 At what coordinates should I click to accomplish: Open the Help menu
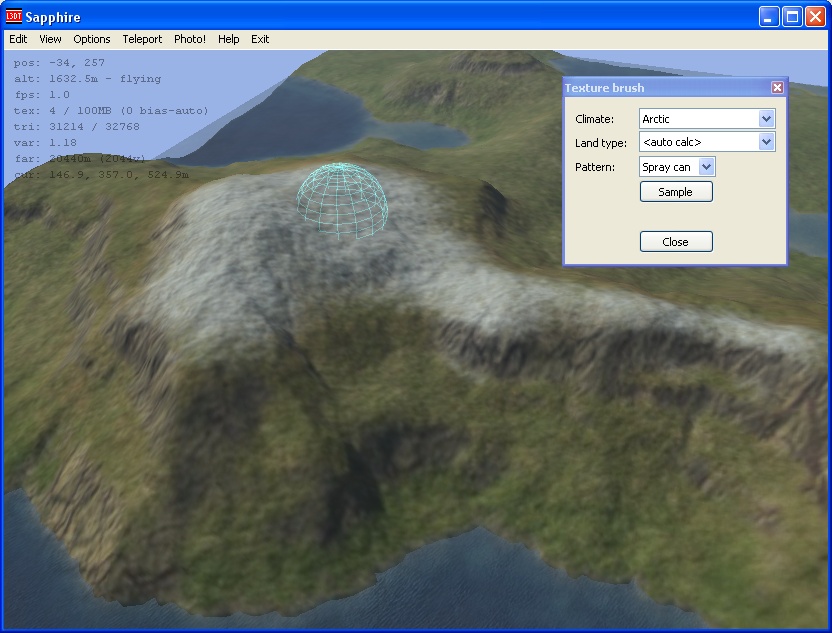[x=228, y=39]
